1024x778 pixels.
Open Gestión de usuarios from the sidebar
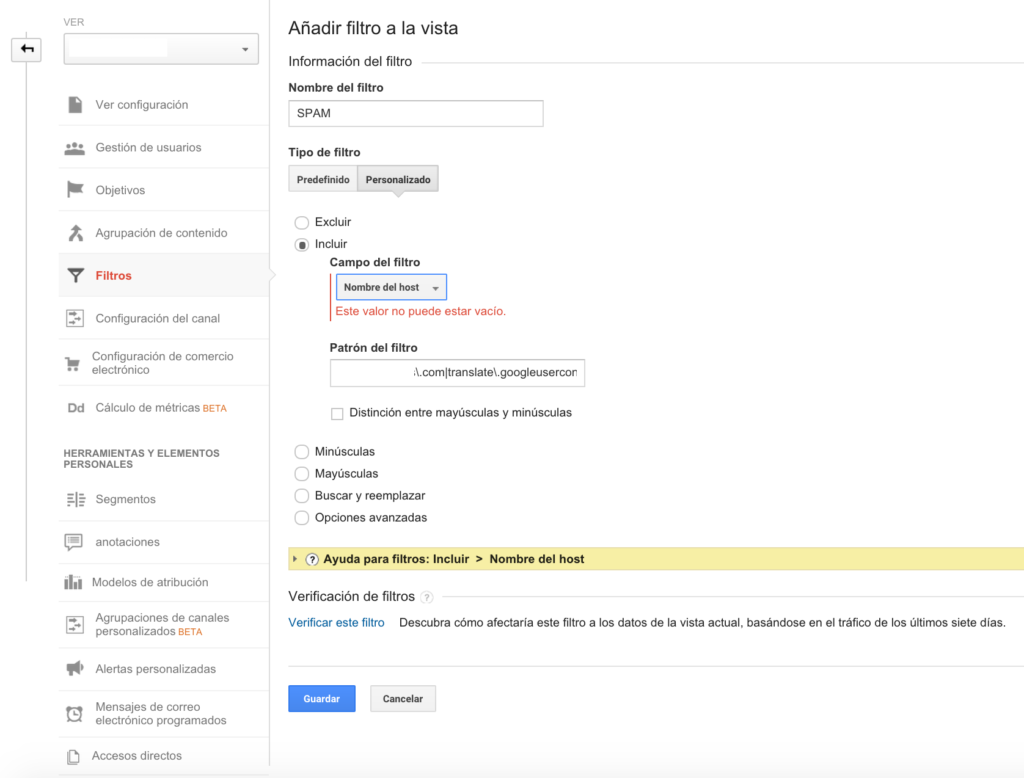click(x=74, y=147)
